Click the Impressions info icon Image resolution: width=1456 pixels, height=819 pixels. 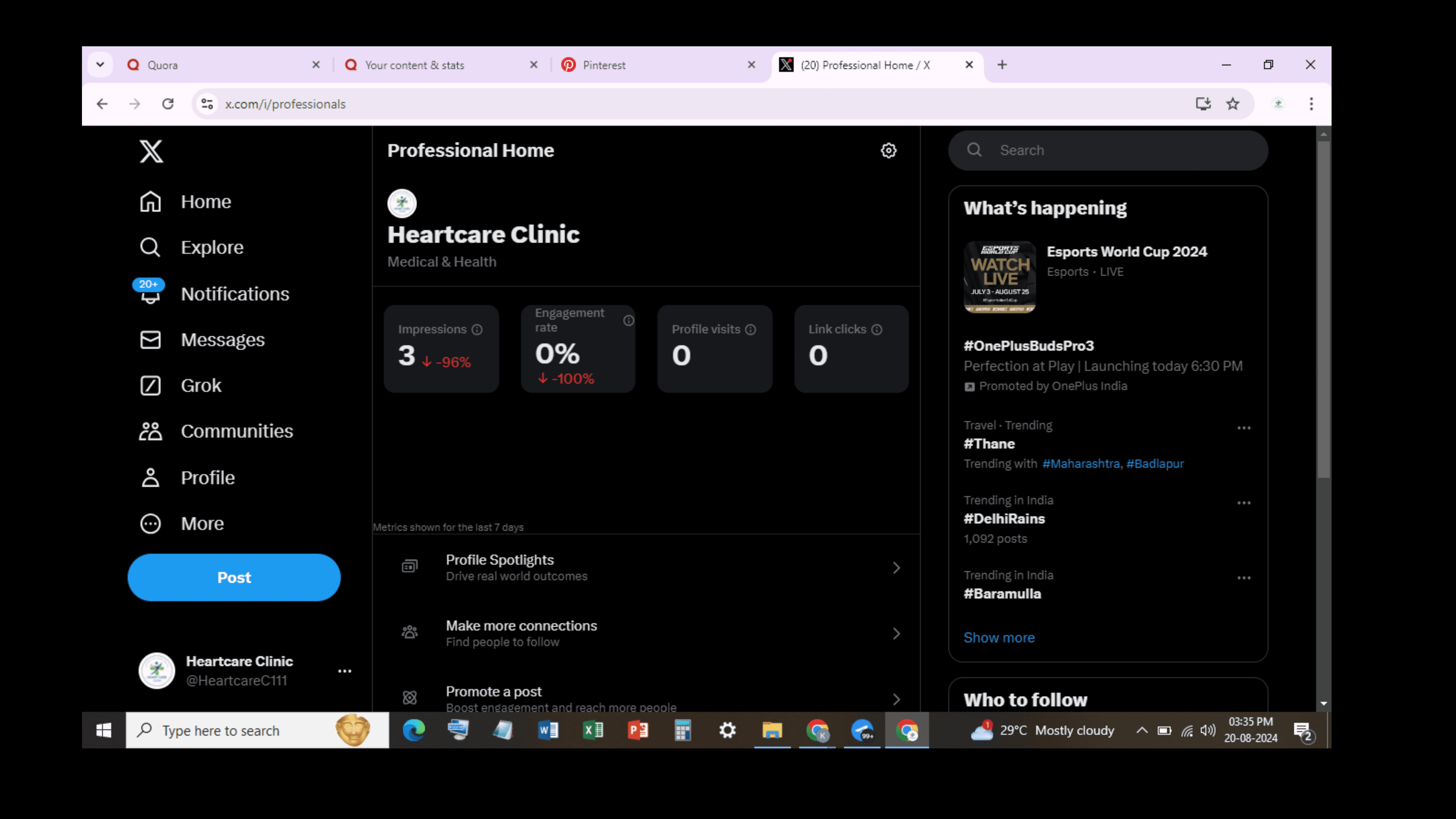[x=477, y=330]
